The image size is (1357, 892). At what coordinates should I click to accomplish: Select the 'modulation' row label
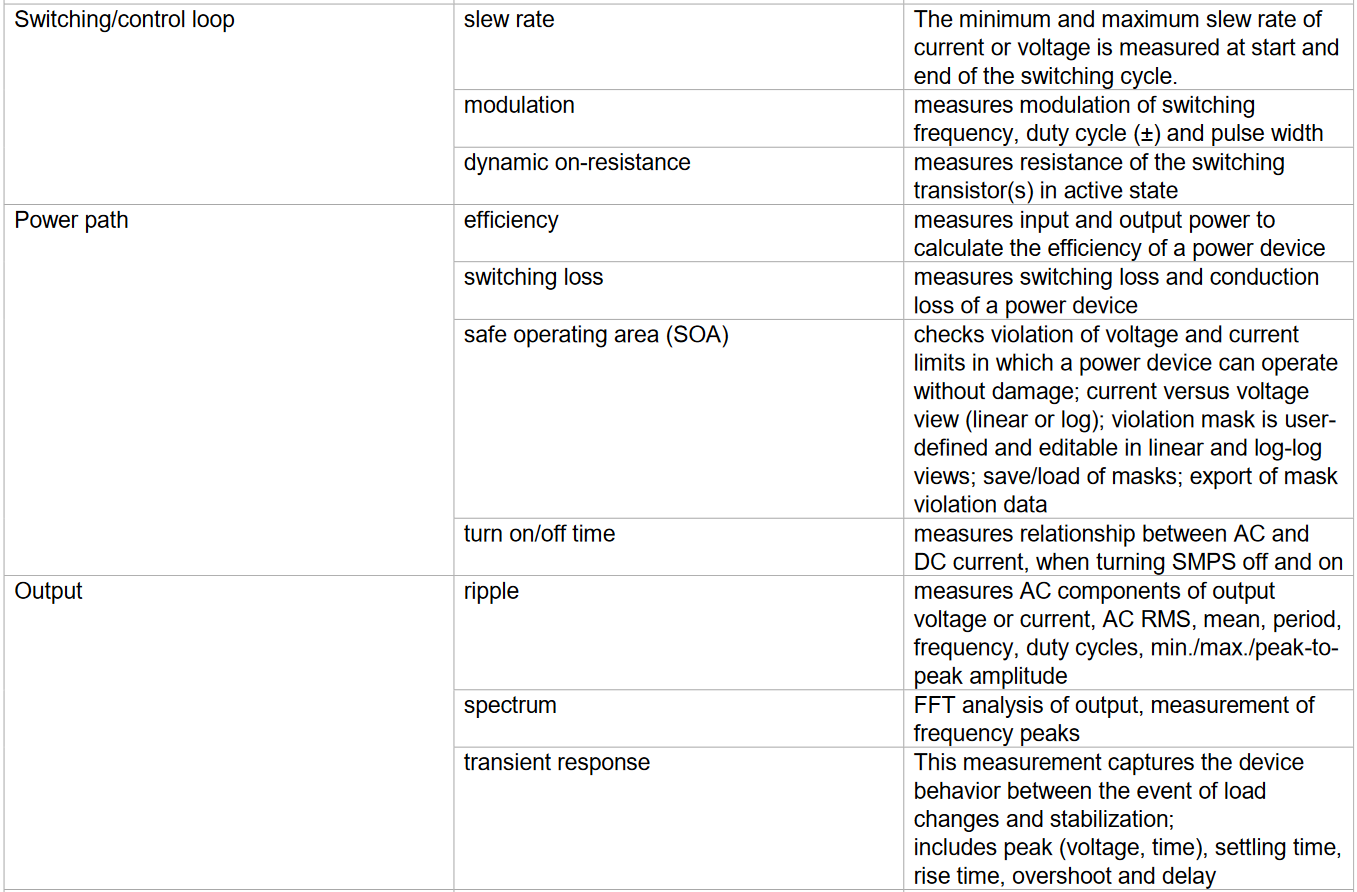[x=519, y=105]
